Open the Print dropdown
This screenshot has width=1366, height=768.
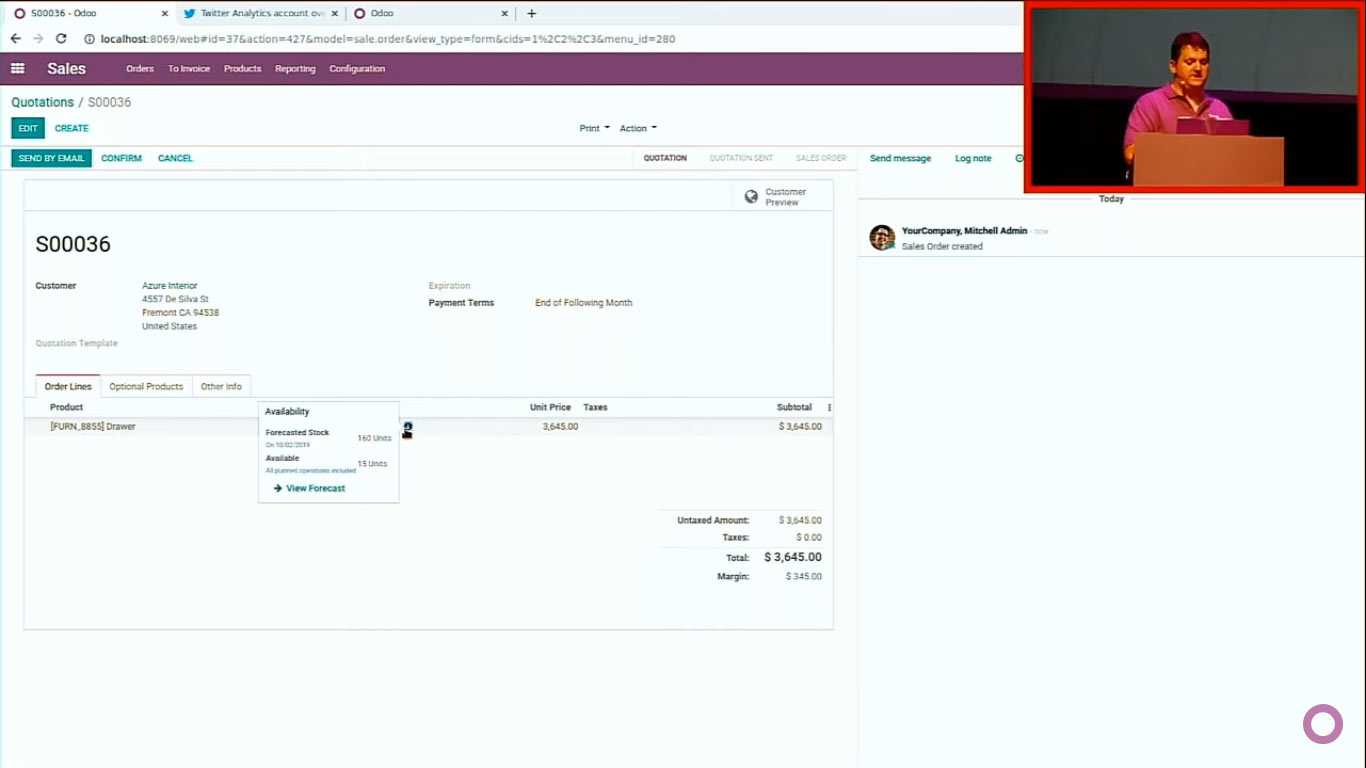[x=594, y=128]
